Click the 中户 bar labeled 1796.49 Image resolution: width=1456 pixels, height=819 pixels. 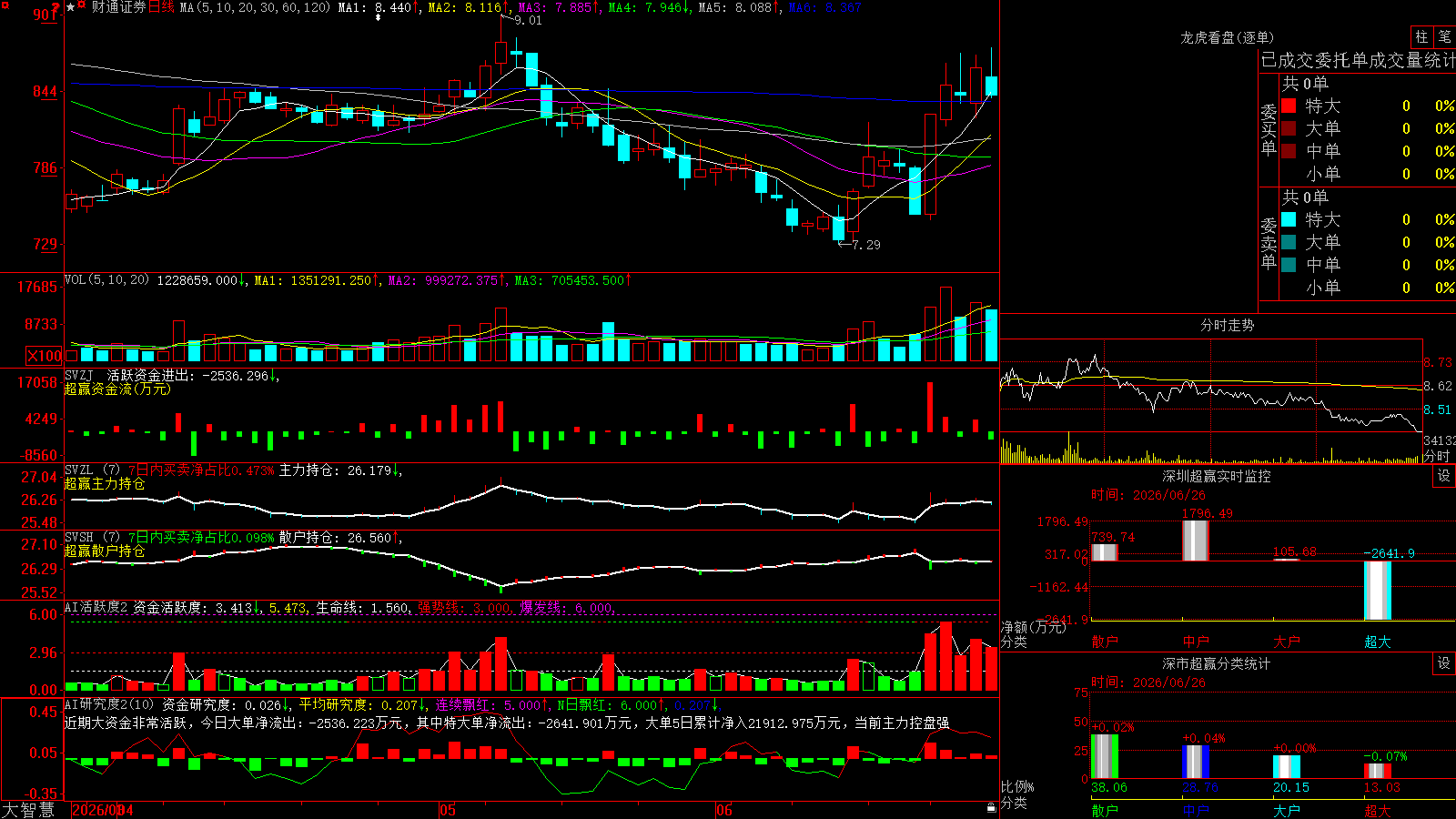coord(1196,541)
